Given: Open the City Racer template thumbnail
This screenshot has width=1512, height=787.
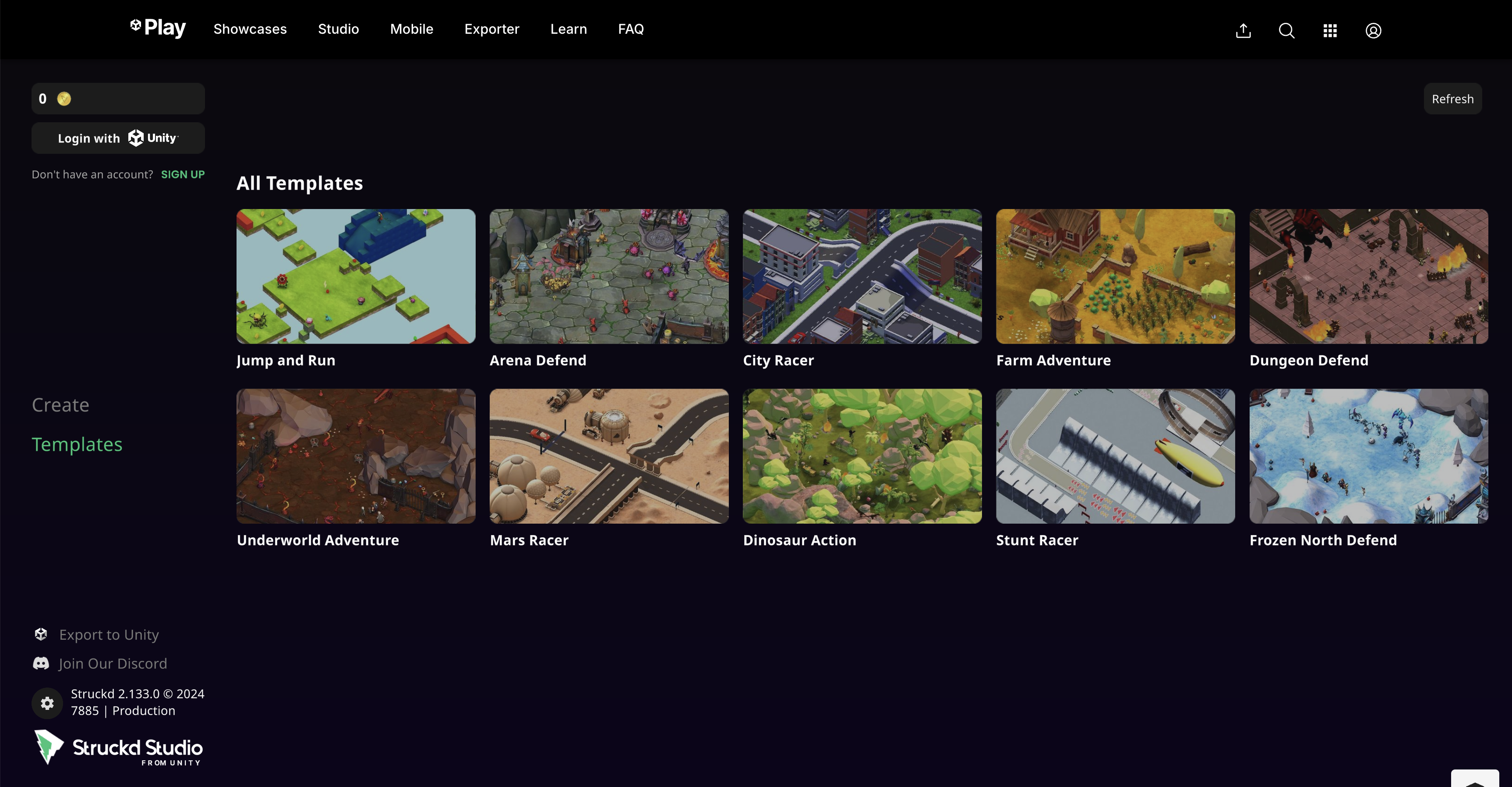Looking at the screenshot, I should click(x=862, y=276).
